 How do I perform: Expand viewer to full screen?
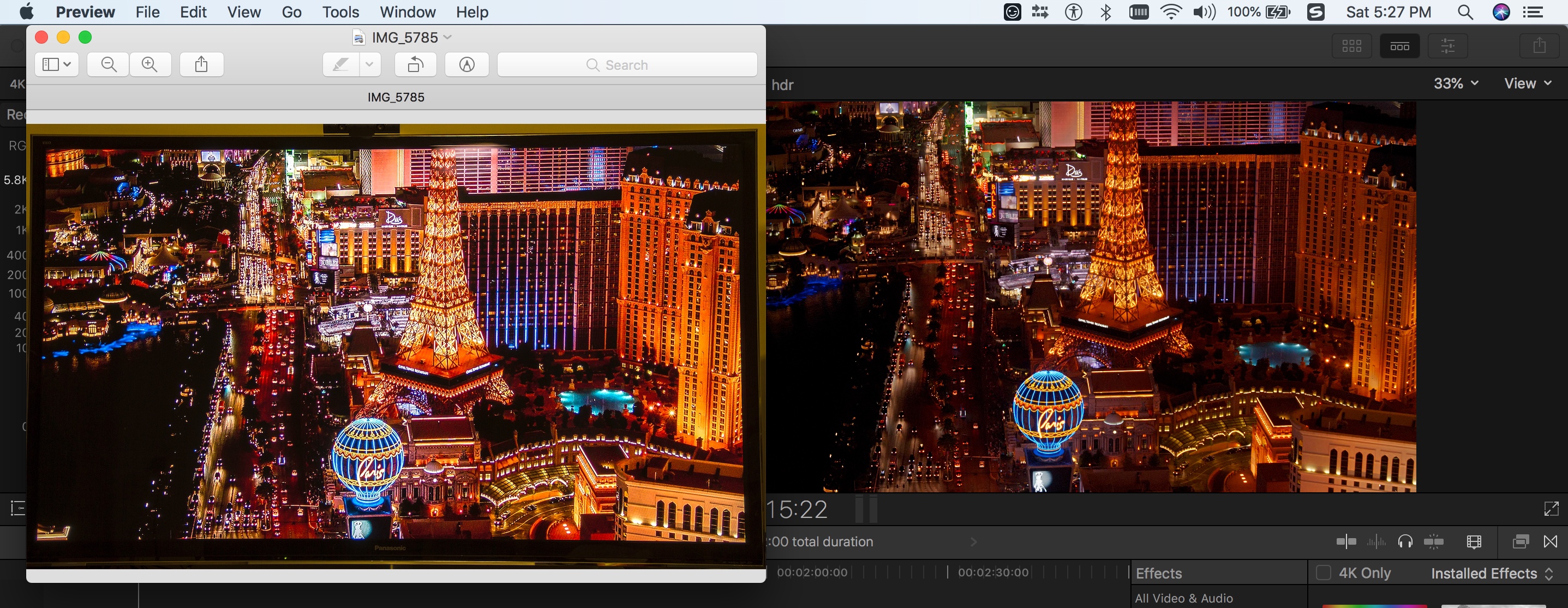pyautogui.click(x=1551, y=509)
